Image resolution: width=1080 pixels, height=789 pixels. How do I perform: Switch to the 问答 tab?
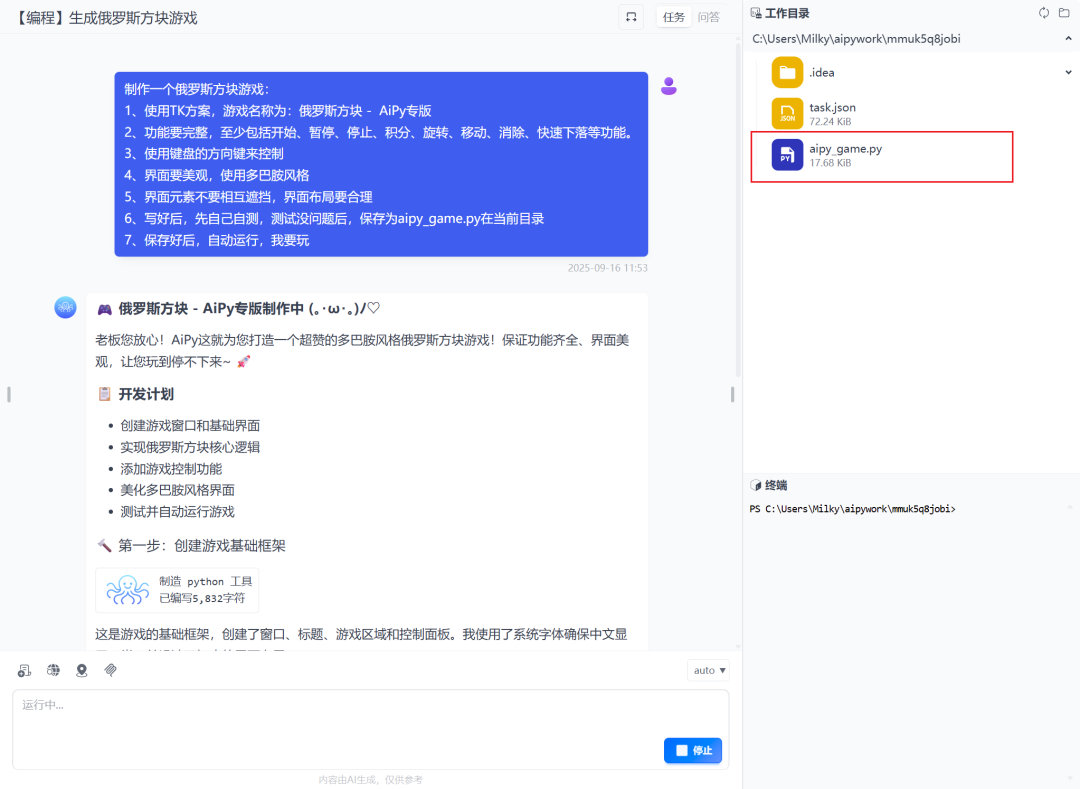pyautogui.click(x=709, y=17)
